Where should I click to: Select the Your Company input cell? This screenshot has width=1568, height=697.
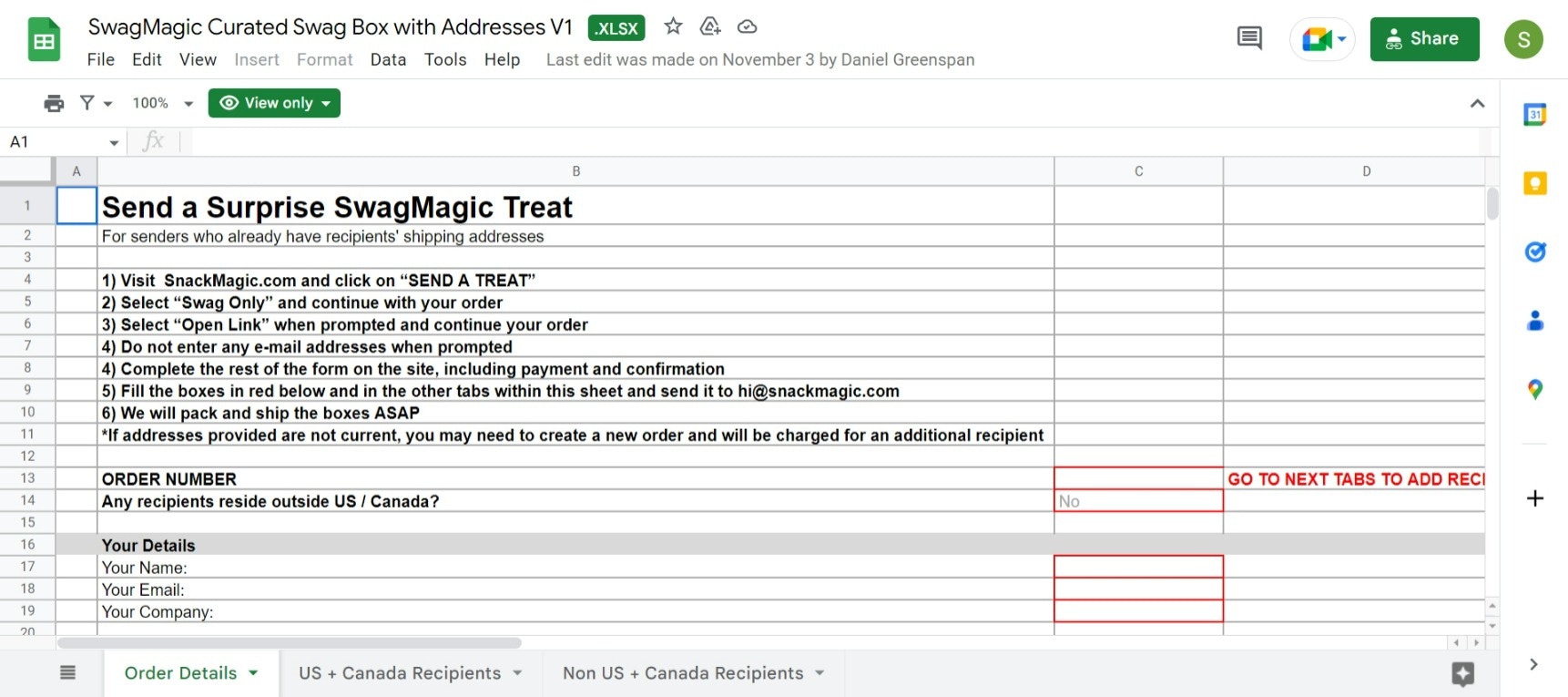point(1138,610)
